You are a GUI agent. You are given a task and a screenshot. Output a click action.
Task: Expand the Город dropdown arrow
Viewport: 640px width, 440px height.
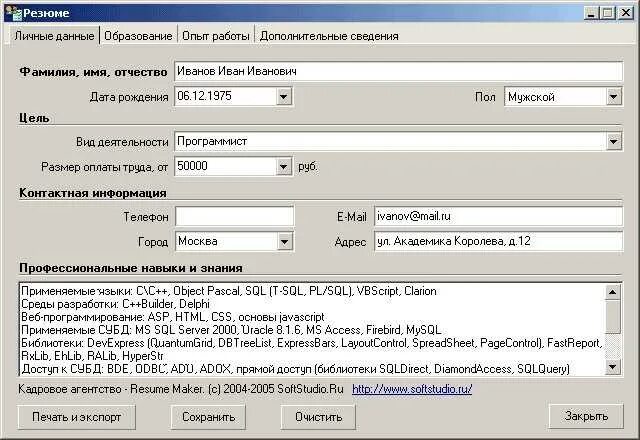click(x=284, y=241)
